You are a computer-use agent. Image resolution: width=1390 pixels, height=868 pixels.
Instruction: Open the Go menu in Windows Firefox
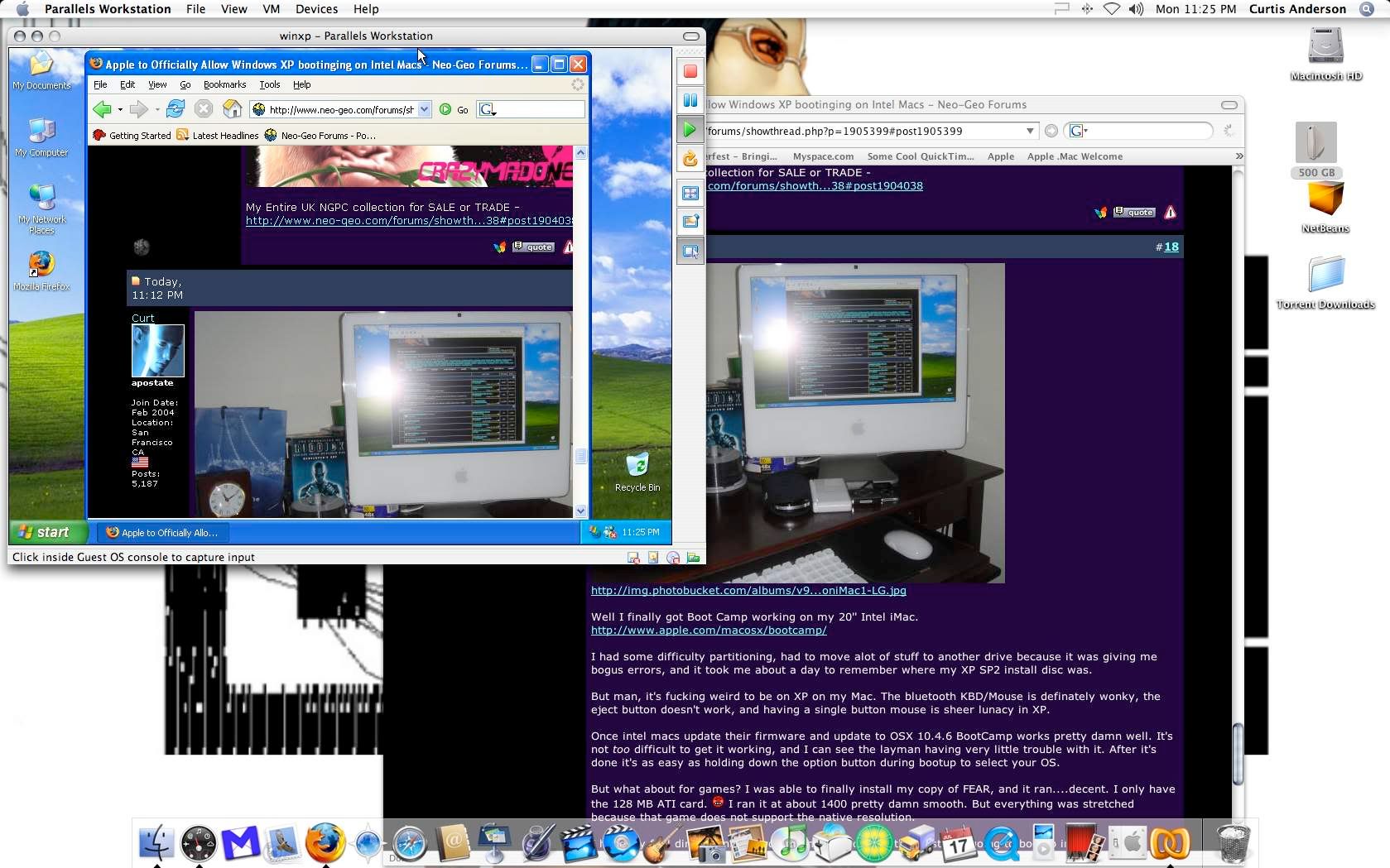[185, 84]
